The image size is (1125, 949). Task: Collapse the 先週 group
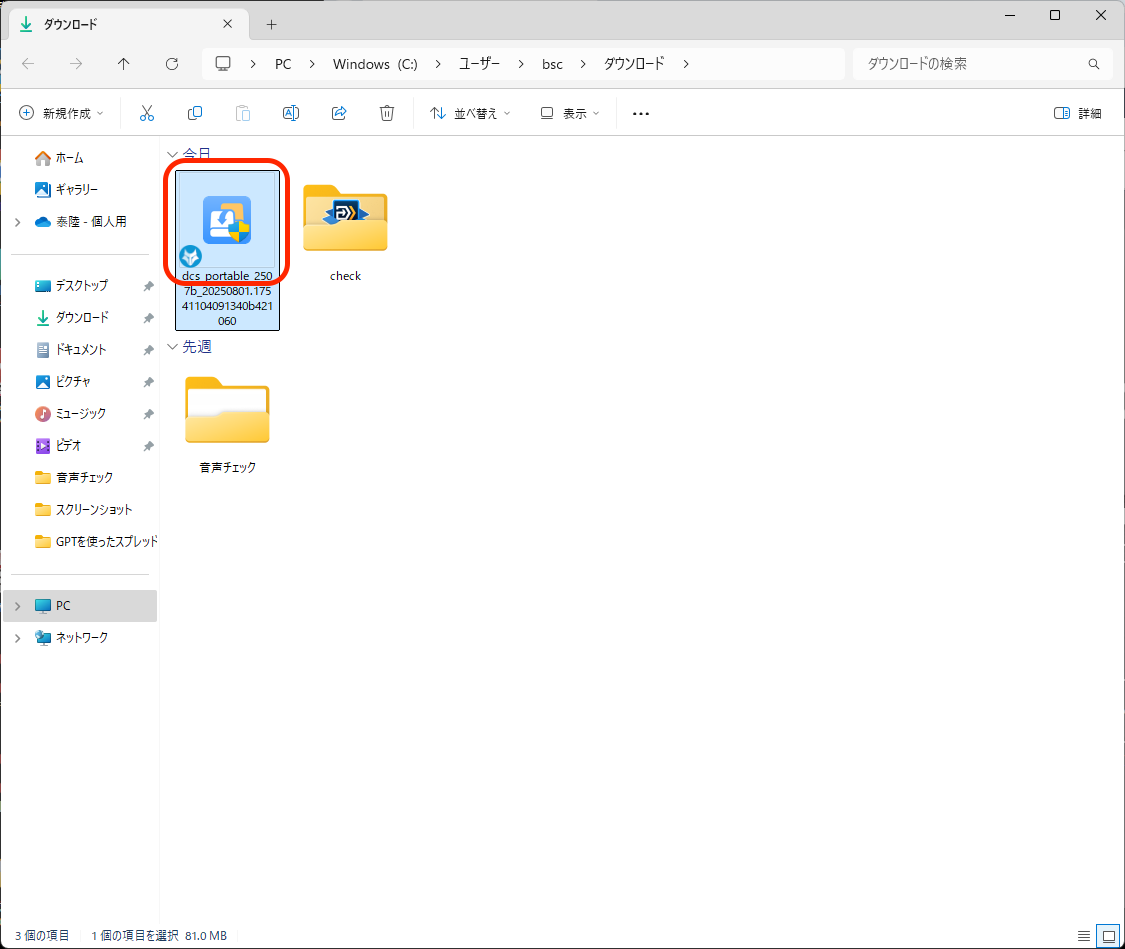[x=172, y=346]
